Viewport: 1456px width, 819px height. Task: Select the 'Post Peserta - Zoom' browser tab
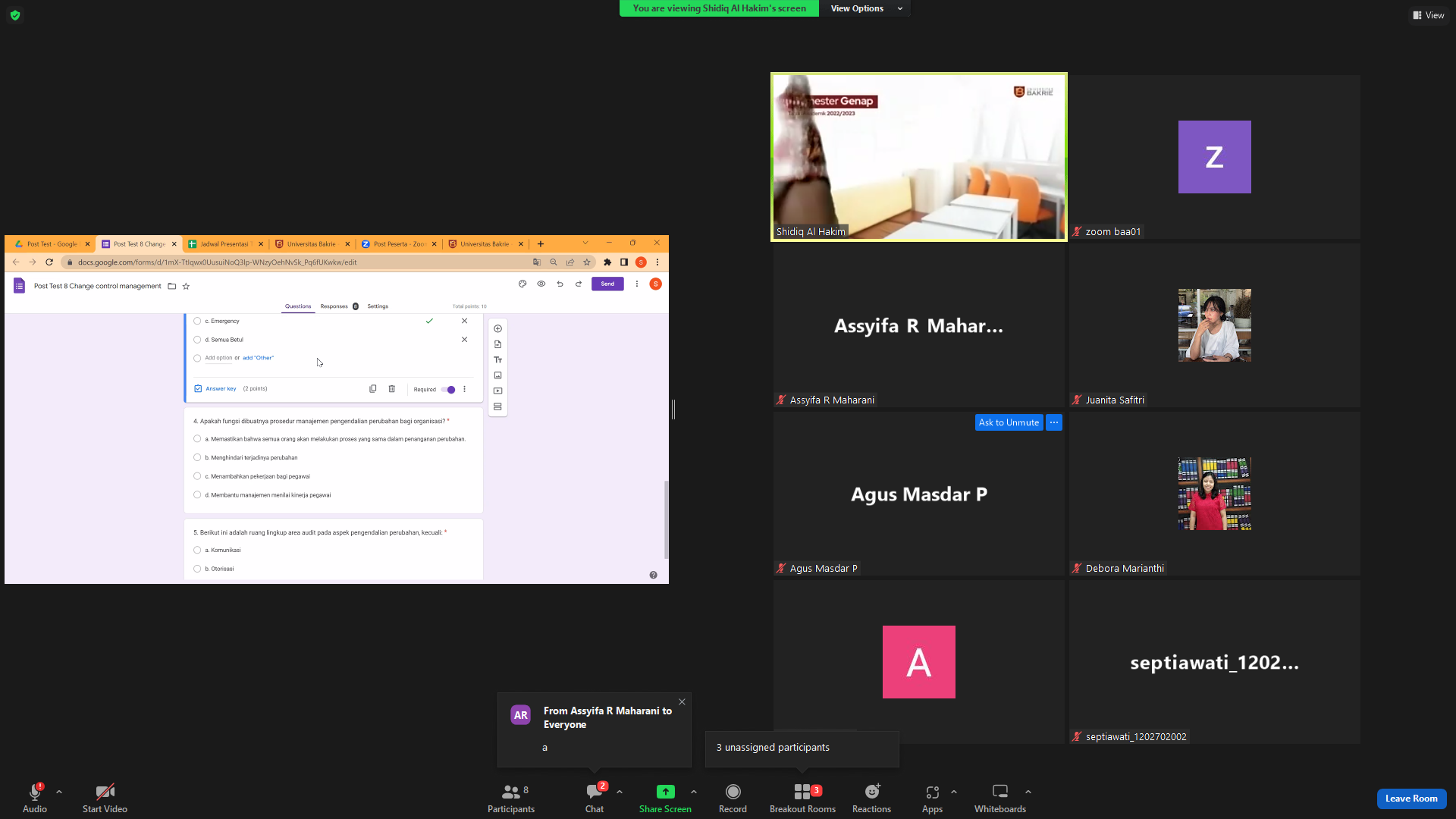coord(399,244)
